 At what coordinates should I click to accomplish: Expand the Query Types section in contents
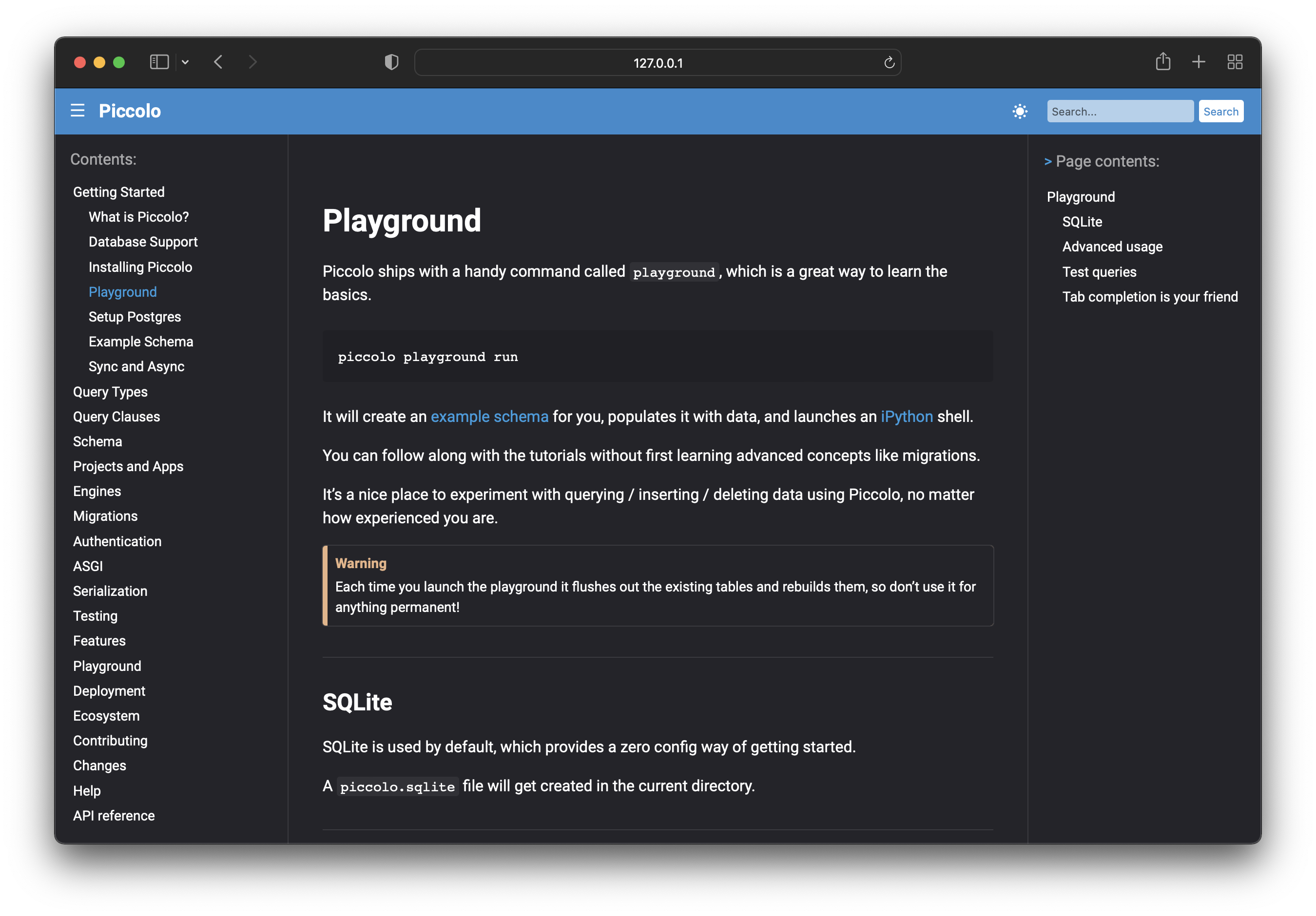(110, 392)
